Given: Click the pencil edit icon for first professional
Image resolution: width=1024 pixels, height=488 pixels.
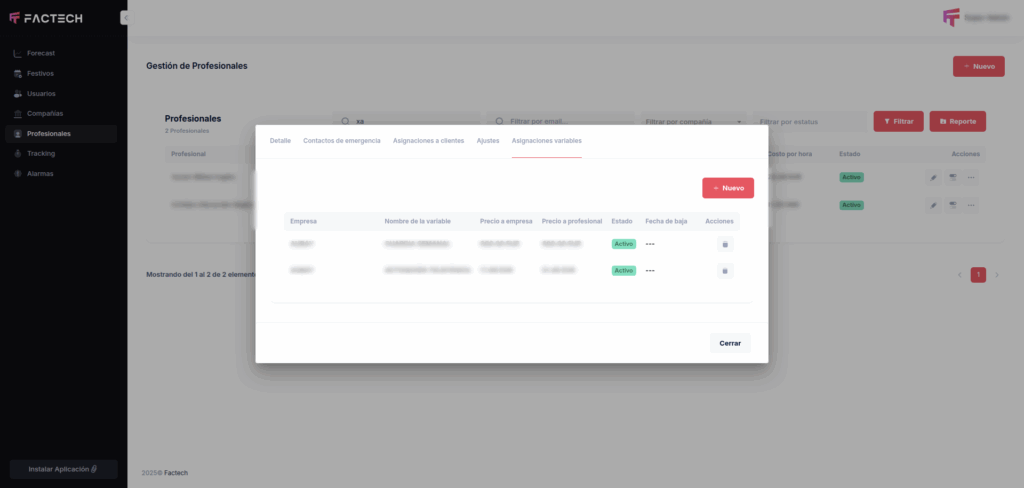Looking at the screenshot, I should click(x=933, y=177).
